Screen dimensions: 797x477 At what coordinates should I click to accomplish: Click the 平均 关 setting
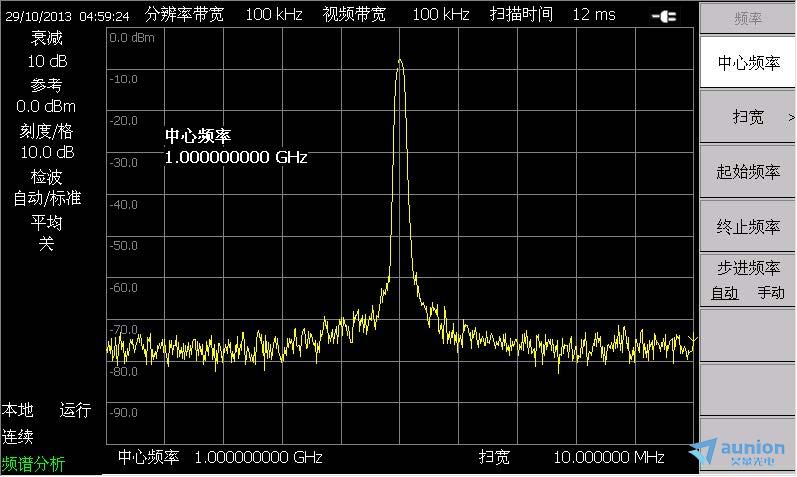coord(46,233)
